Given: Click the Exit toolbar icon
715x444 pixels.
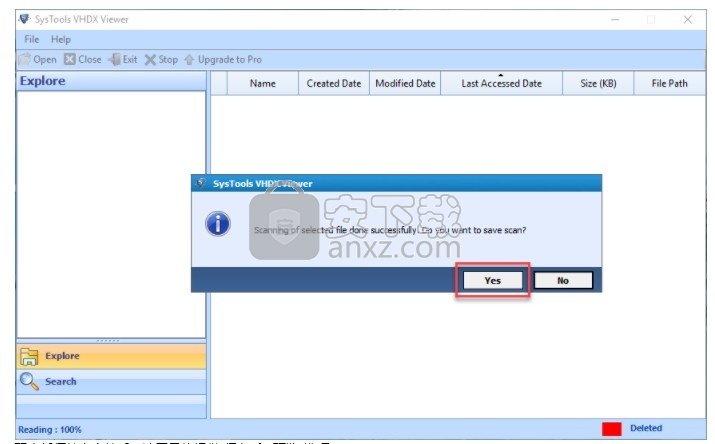Looking at the screenshot, I should tap(114, 59).
